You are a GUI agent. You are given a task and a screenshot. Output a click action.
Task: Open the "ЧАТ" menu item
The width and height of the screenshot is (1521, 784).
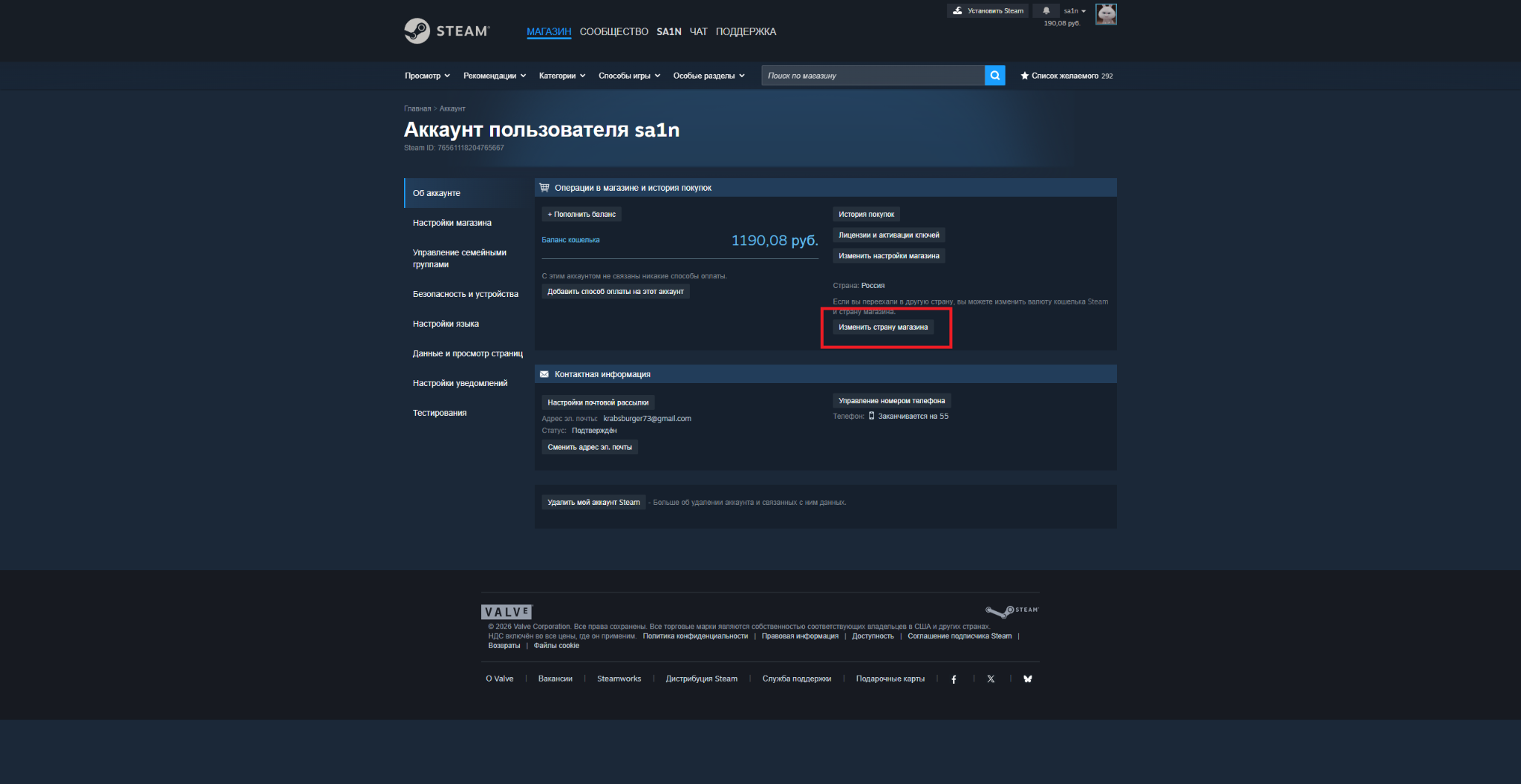click(x=698, y=31)
